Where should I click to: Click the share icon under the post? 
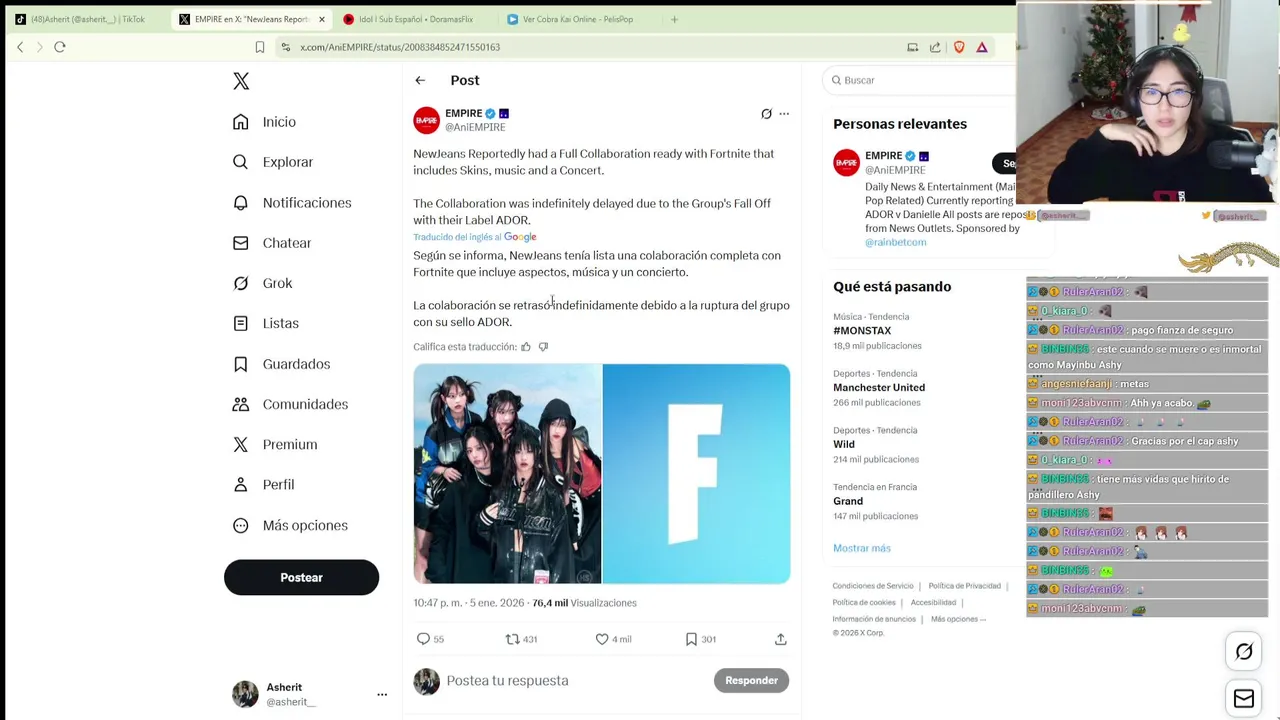[781, 639]
